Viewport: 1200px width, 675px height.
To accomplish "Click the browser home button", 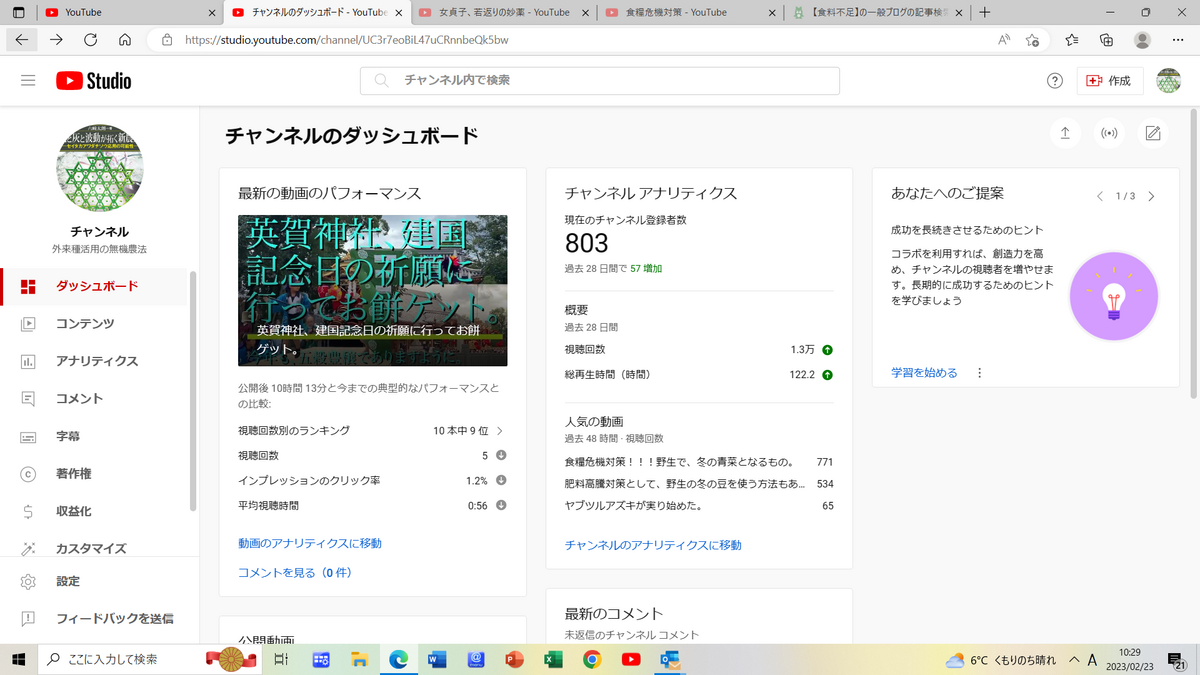I will [x=125, y=40].
